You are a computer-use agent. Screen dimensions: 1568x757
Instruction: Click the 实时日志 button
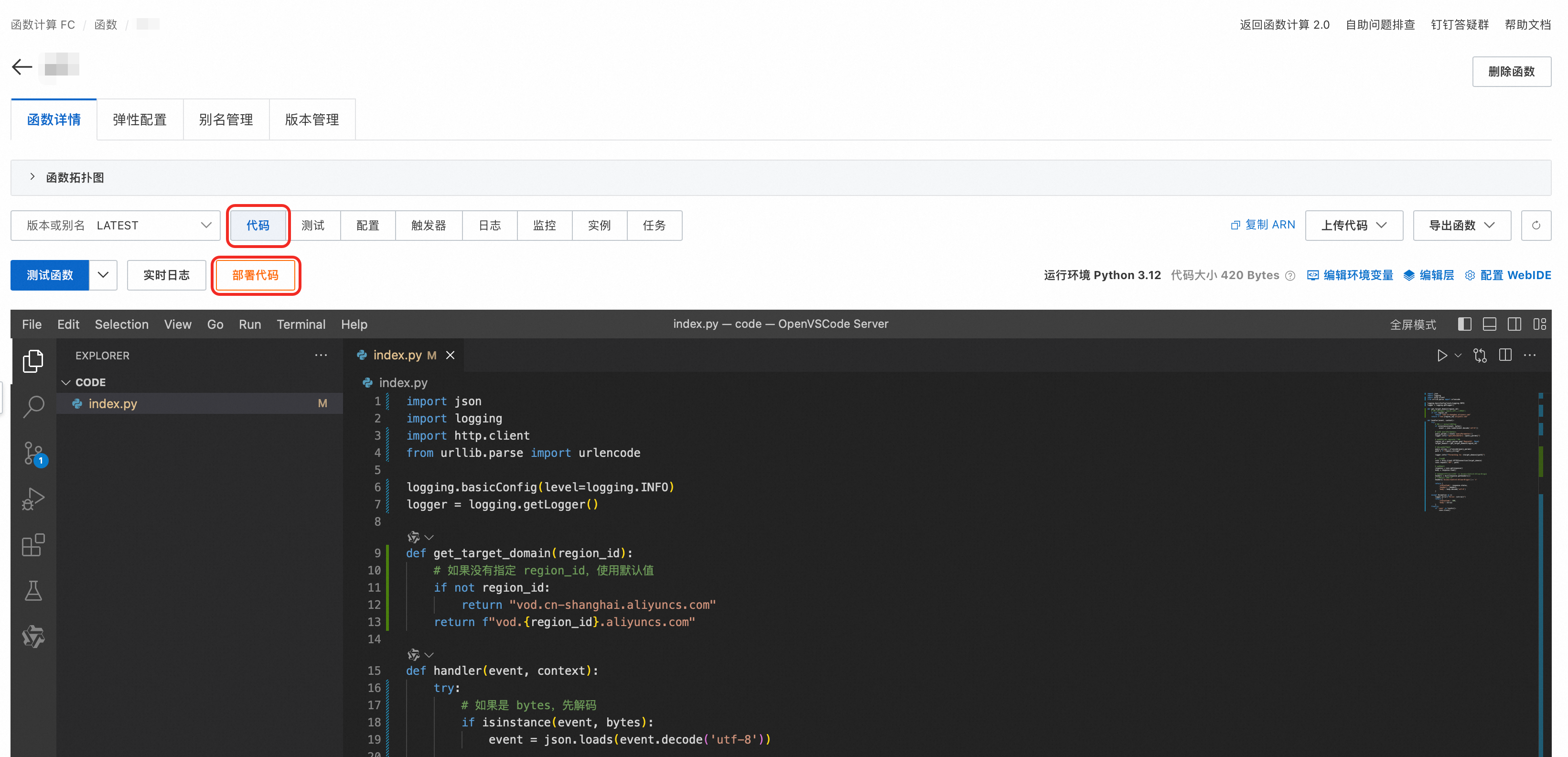point(166,275)
